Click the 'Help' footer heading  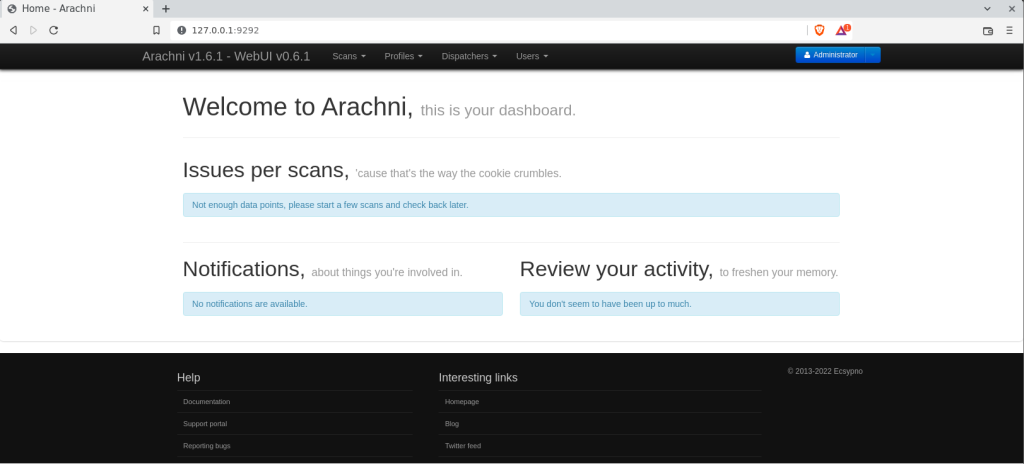coord(189,378)
